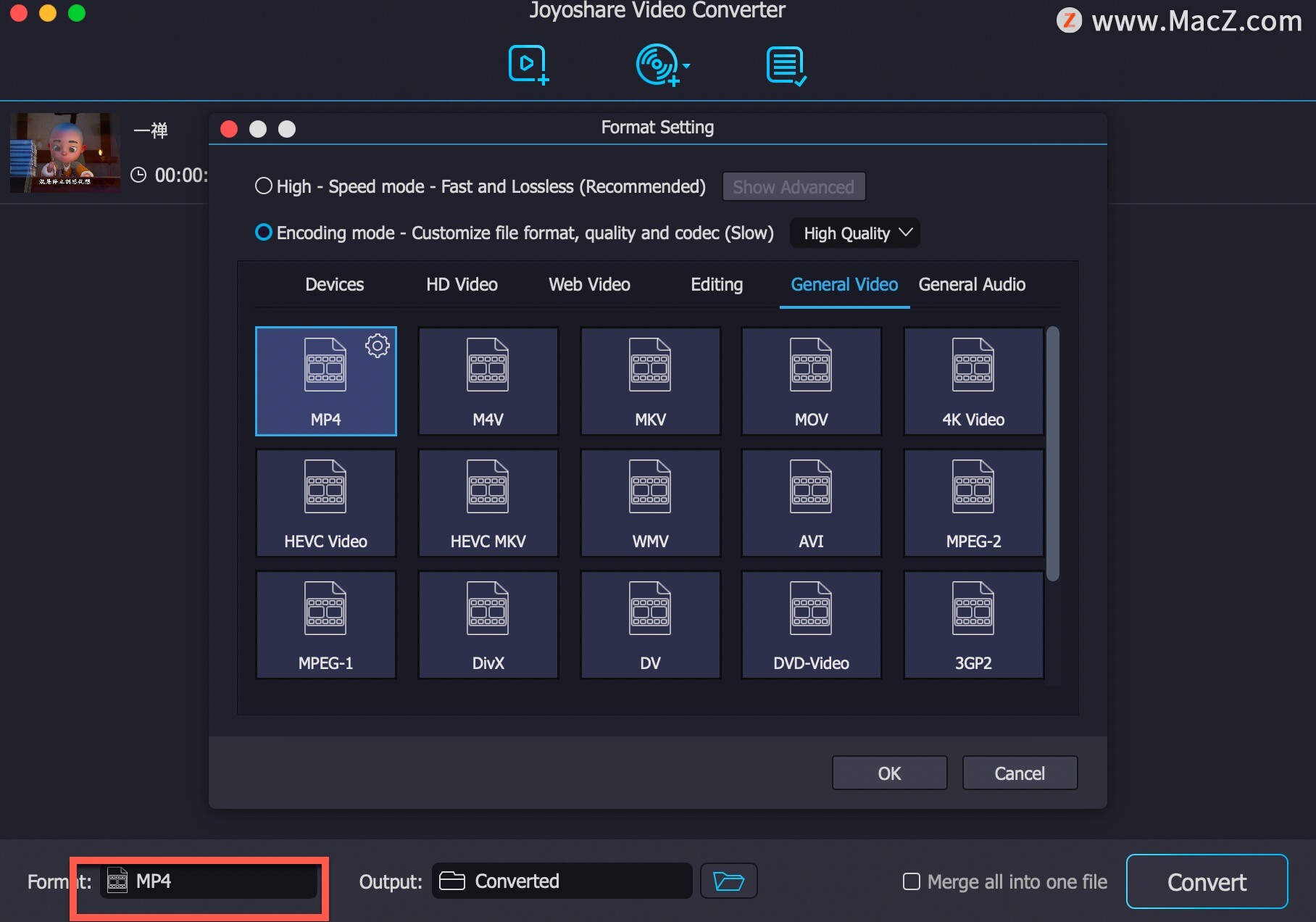
Task: Choose the HEVC Video format tile
Action: tap(326, 503)
